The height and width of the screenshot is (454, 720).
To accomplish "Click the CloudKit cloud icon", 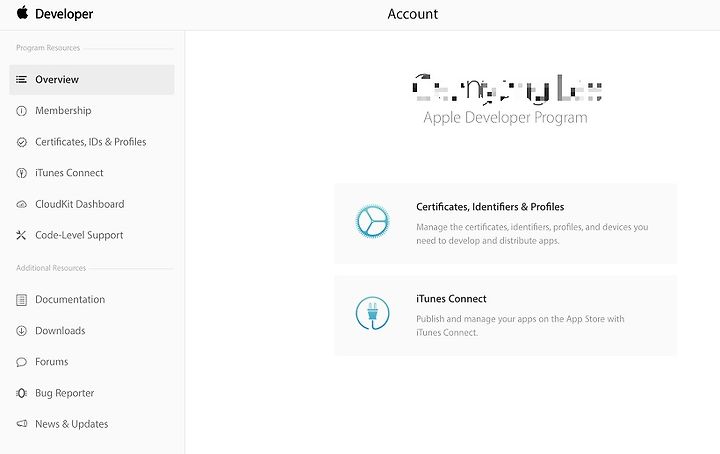I will (x=21, y=204).
